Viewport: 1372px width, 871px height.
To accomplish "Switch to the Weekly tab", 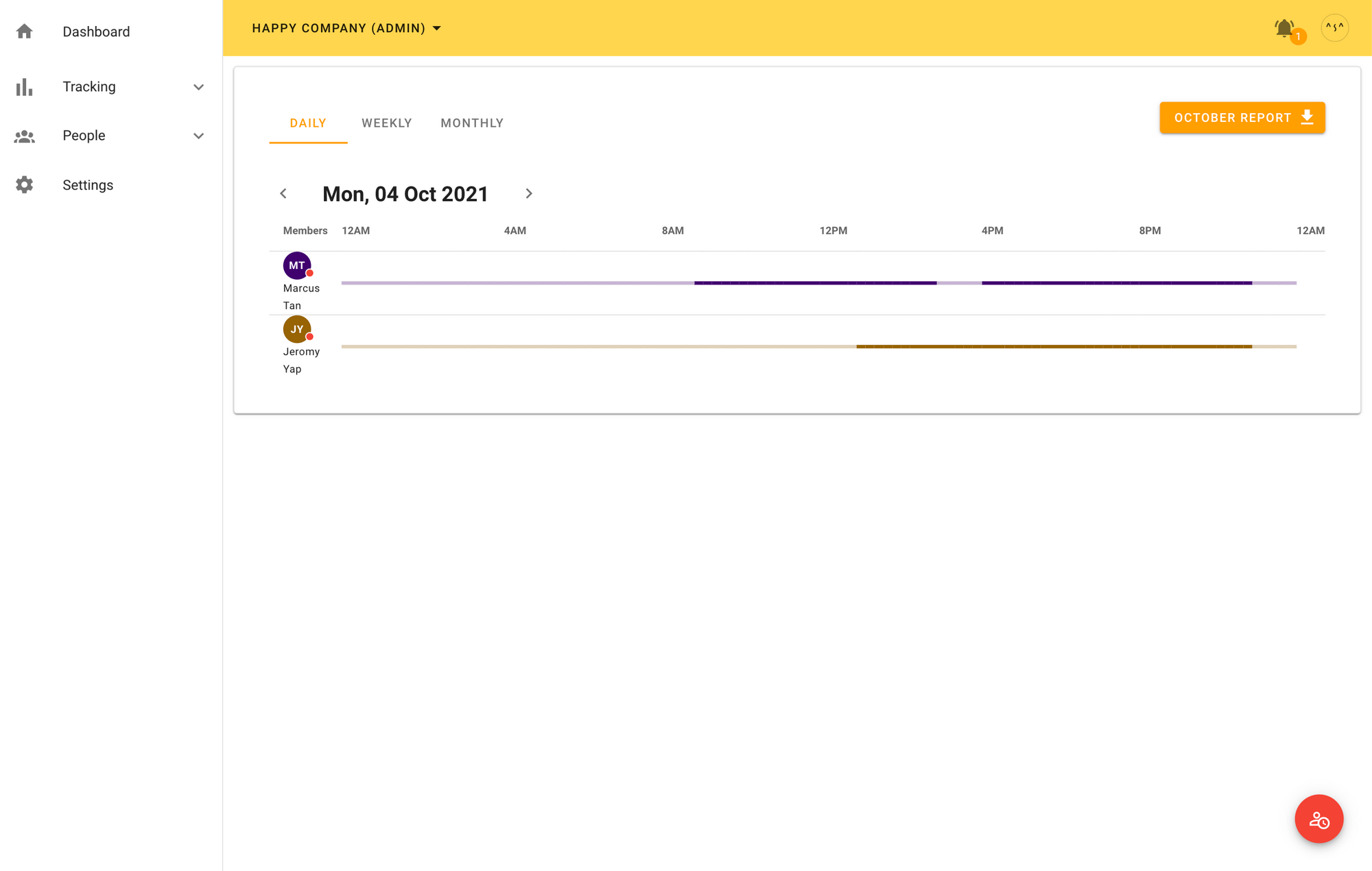I will point(387,122).
